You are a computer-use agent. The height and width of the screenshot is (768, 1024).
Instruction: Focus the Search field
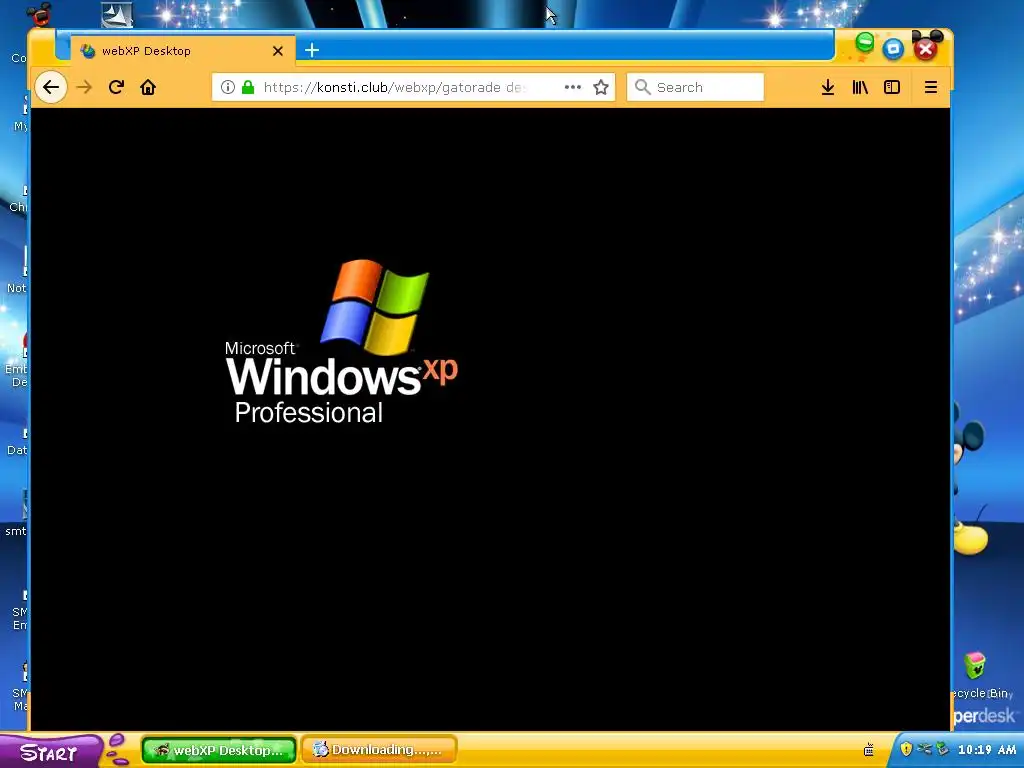point(695,88)
